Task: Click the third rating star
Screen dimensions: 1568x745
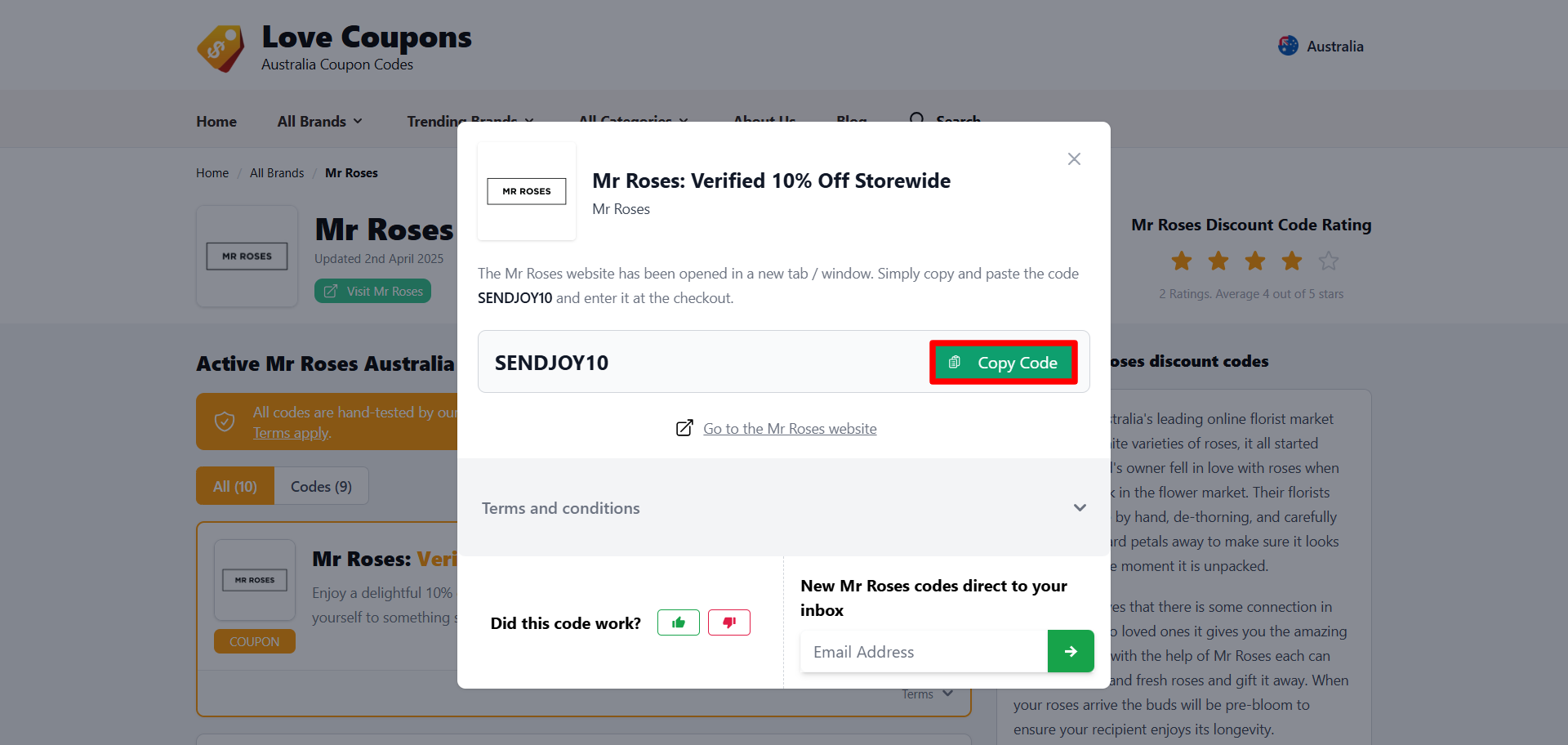Action: pos(1255,261)
